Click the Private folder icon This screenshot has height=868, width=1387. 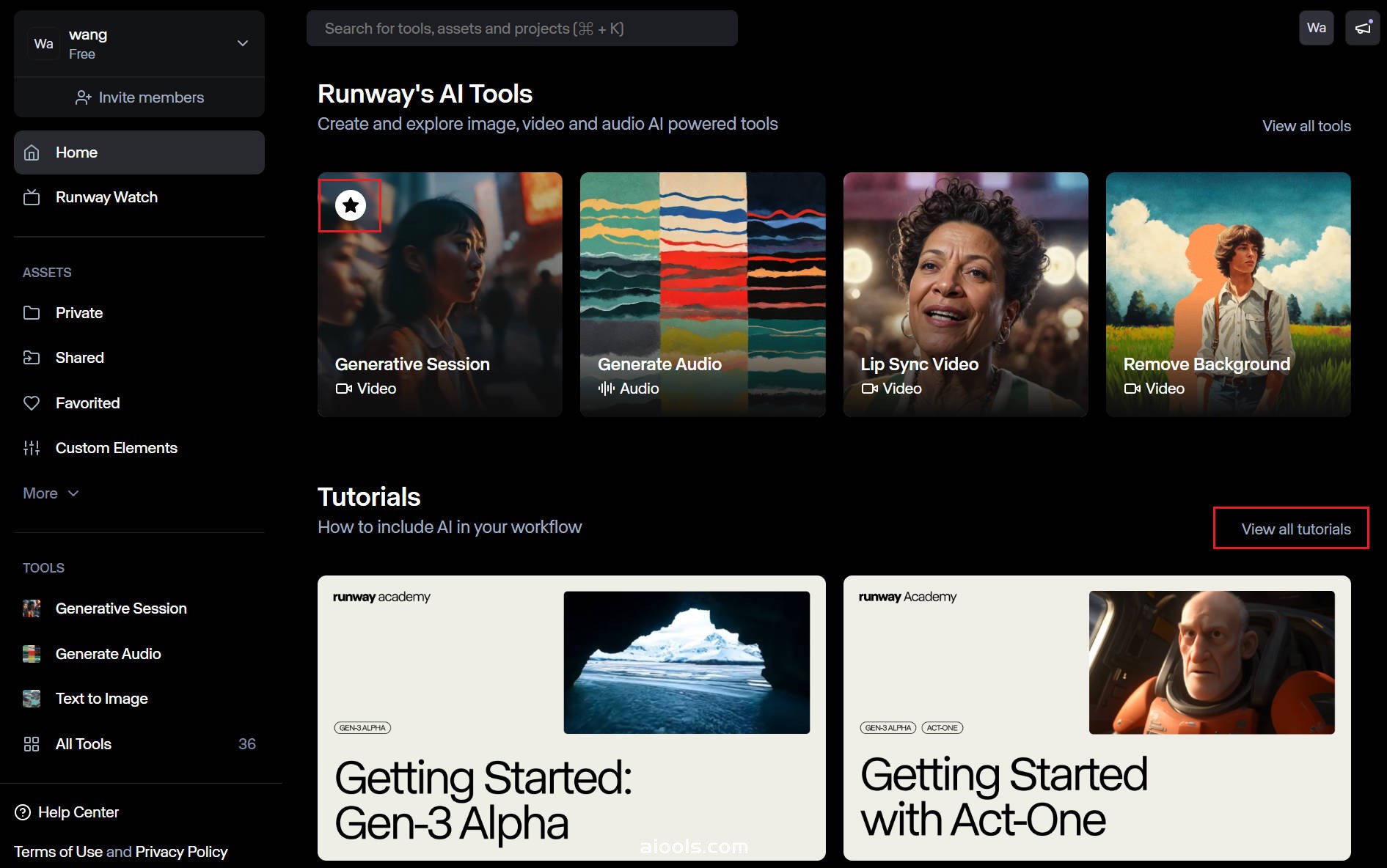(32, 313)
